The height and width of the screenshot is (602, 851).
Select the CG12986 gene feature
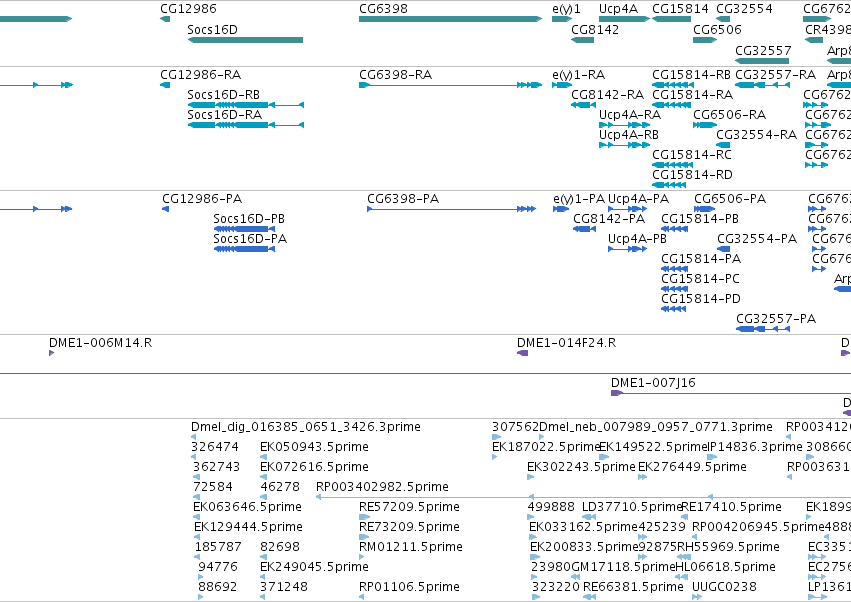[x=165, y=19]
